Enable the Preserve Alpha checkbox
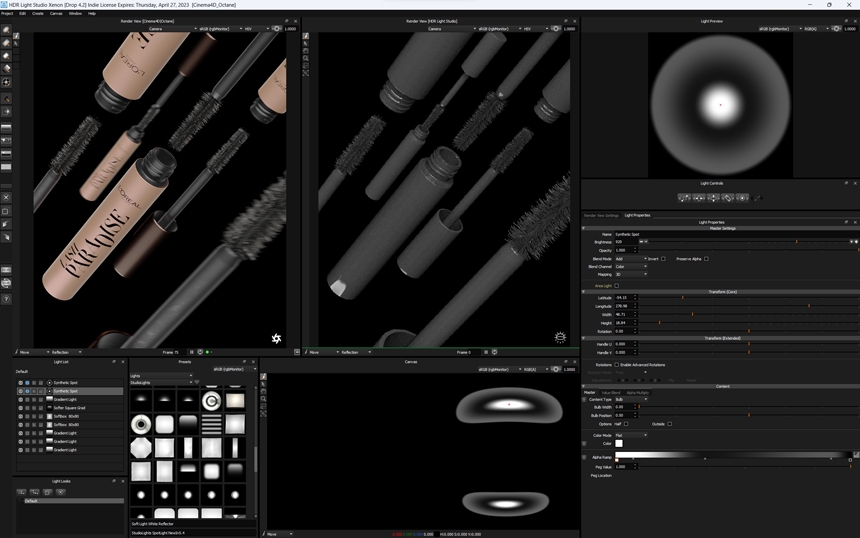Image resolution: width=860 pixels, height=538 pixels. 706,259
